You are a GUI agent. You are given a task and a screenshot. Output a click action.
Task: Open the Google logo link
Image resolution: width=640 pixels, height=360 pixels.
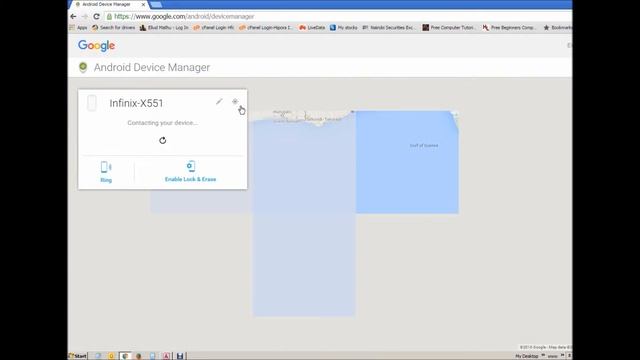[x=96, y=45]
